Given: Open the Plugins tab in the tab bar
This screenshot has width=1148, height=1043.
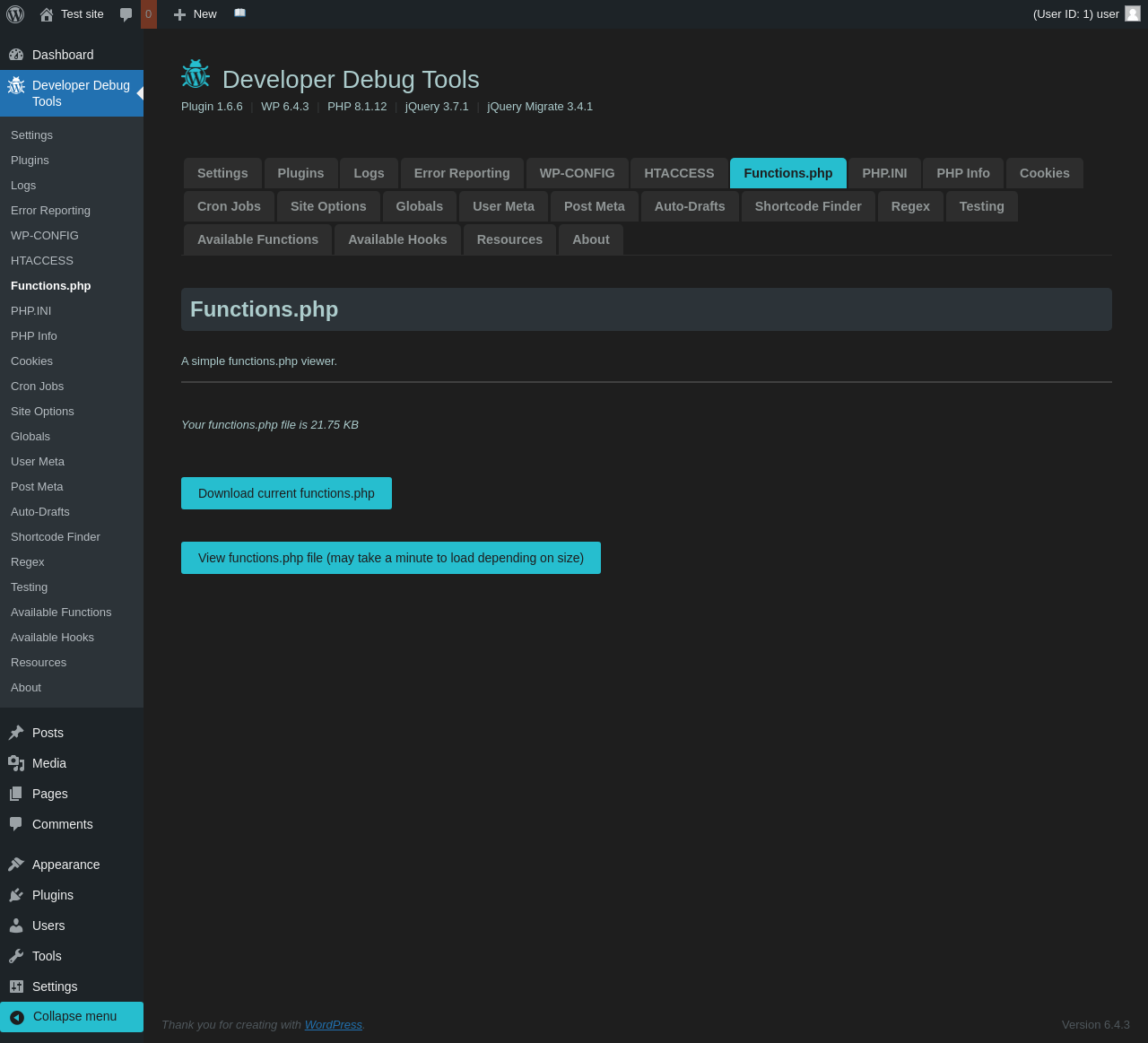Looking at the screenshot, I should (300, 173).
